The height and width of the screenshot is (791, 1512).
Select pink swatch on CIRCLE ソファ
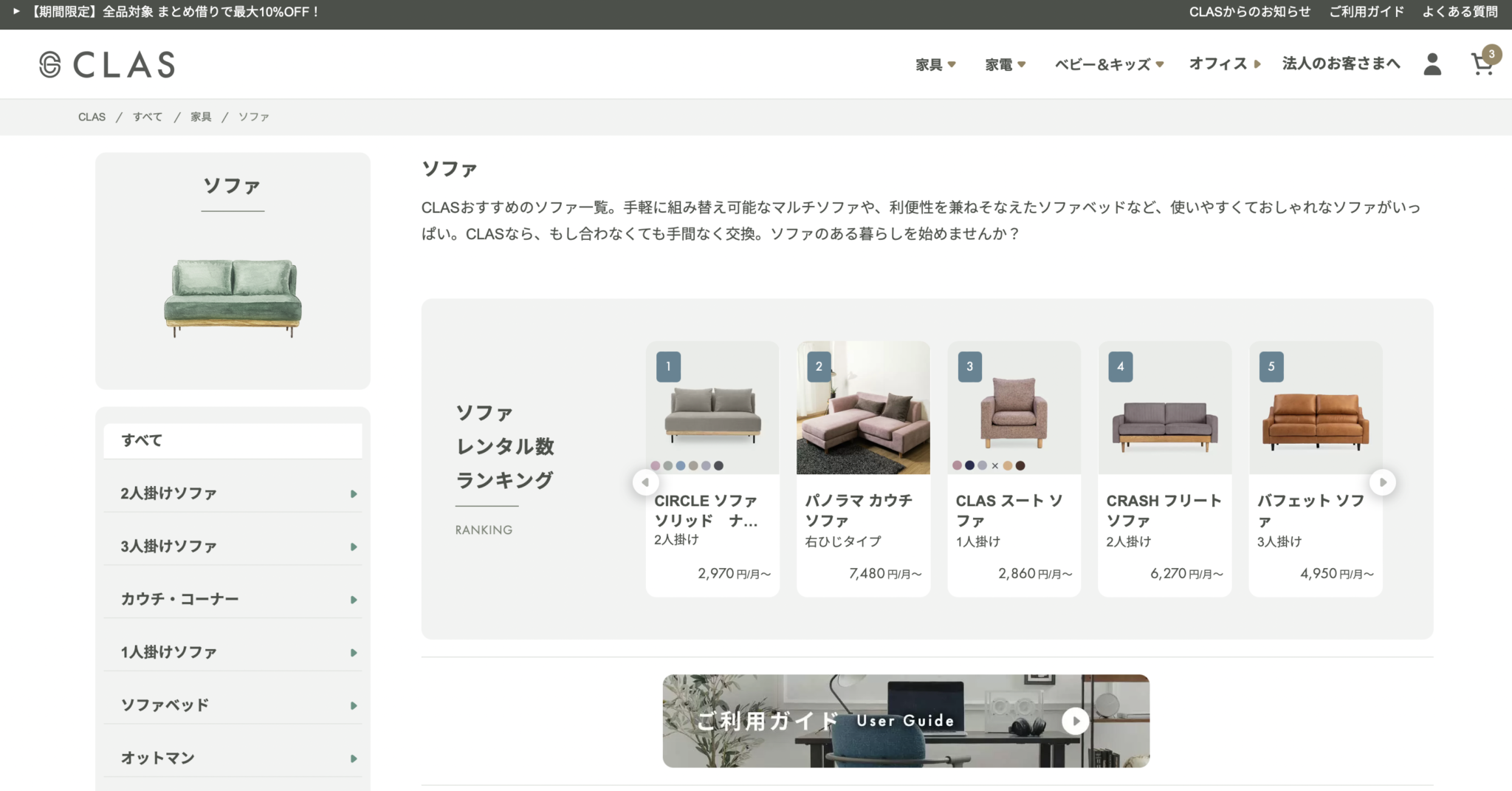(656, 465)
